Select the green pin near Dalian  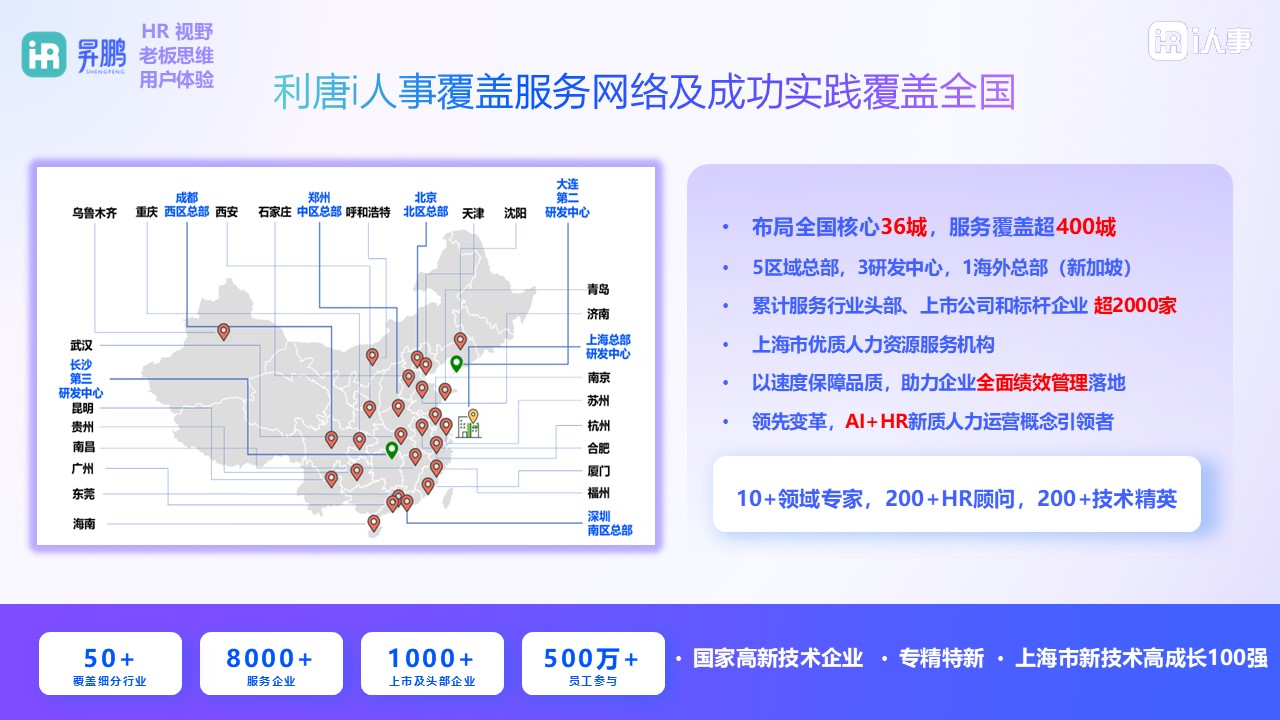tap(456, 364)
